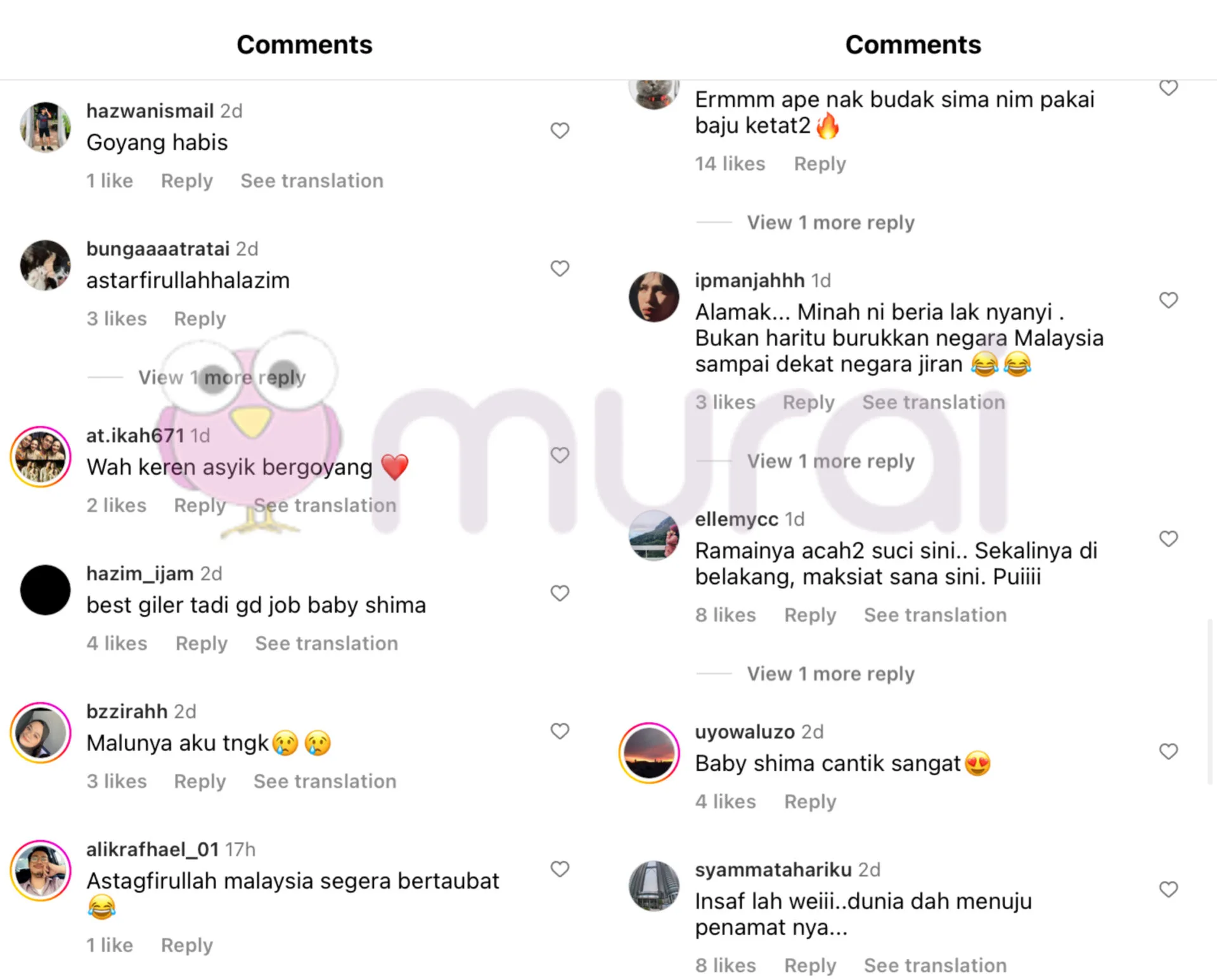
Task: Heart the ellemycc comment
Action: (1168, 539)
